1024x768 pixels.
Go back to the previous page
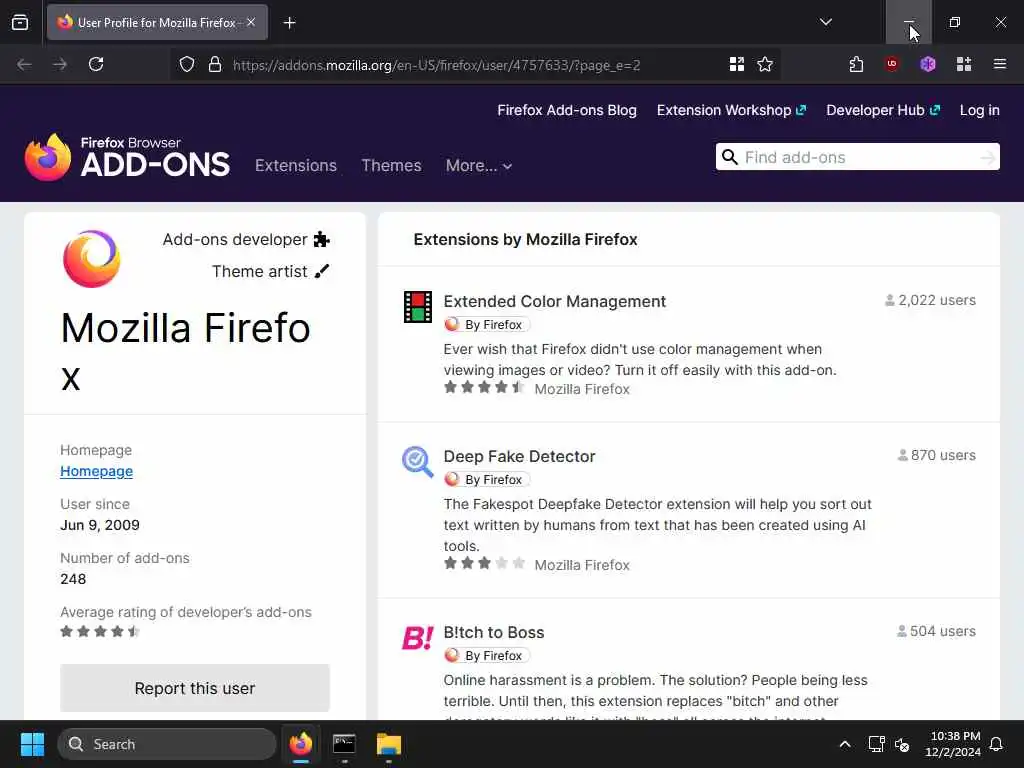(24, 64)
